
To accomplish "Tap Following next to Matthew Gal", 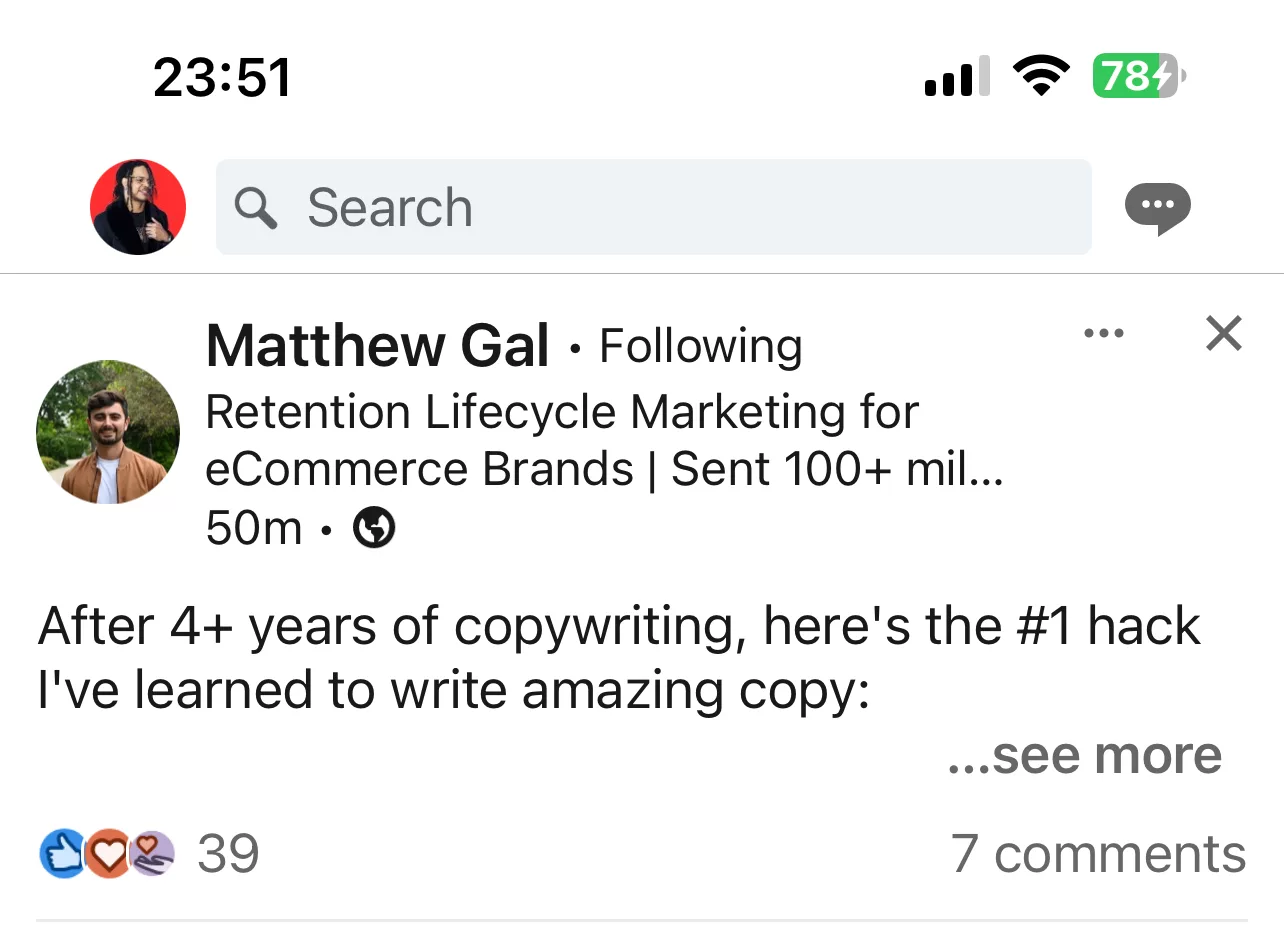I will coord(700,345).
